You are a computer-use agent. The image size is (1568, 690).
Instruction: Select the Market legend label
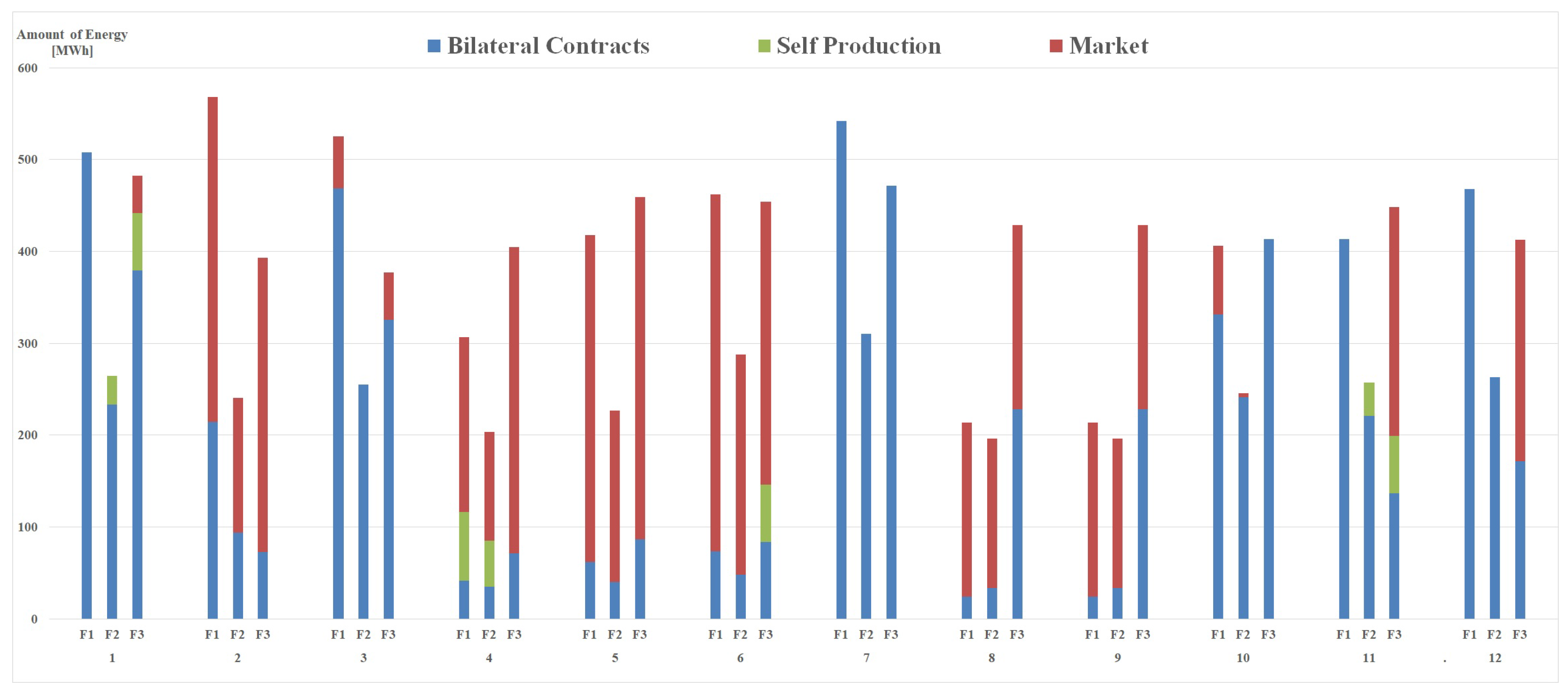tap(1108, 46)
